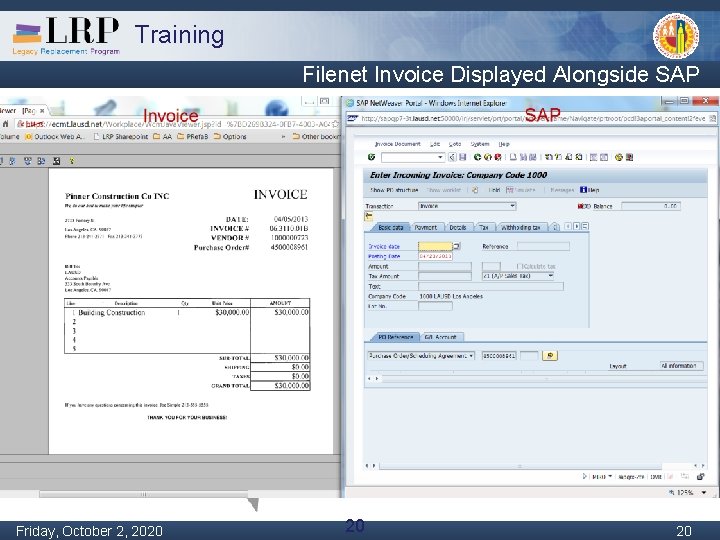
Task: Click the last icon in the SAP standard toolbar
Action: (x=630, y=157)
